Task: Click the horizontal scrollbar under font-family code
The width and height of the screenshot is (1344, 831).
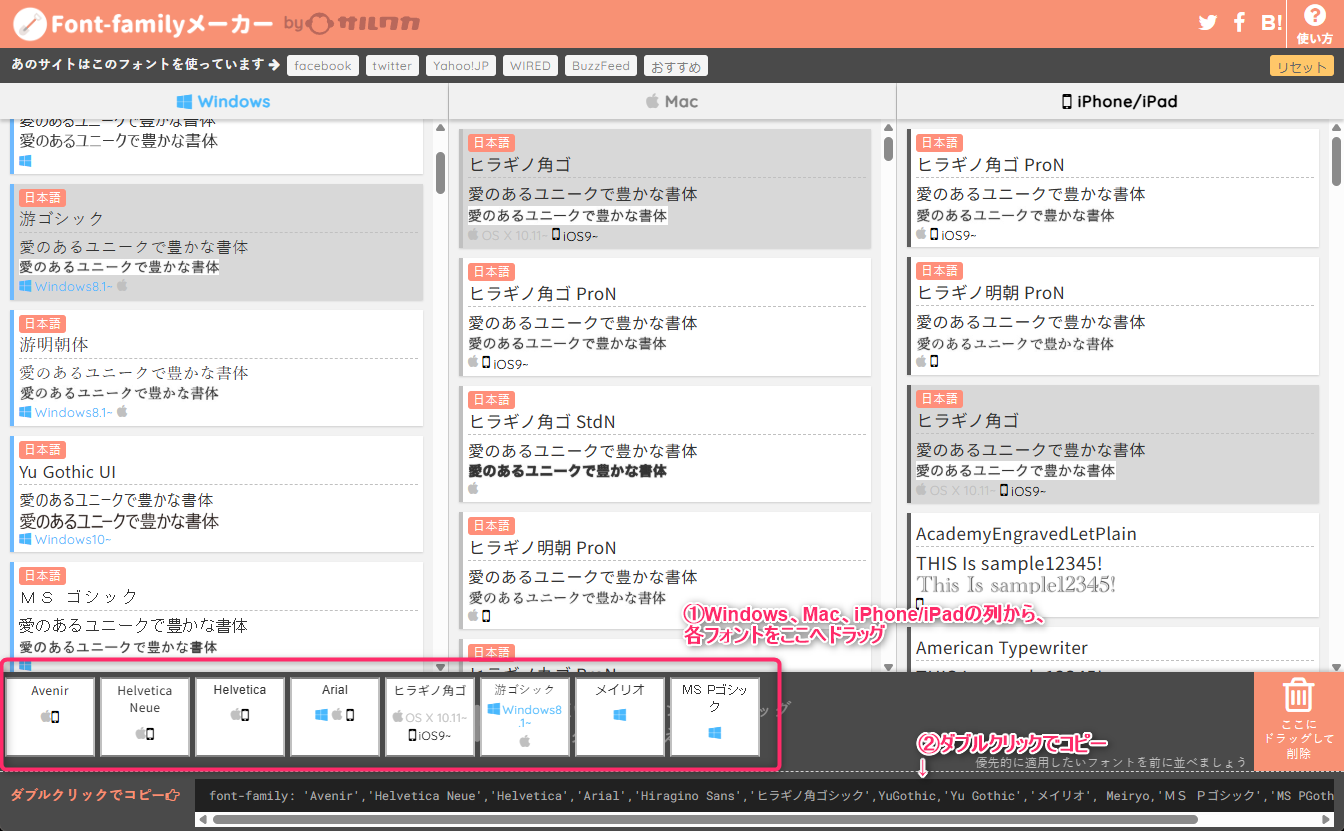Action: 700,820
